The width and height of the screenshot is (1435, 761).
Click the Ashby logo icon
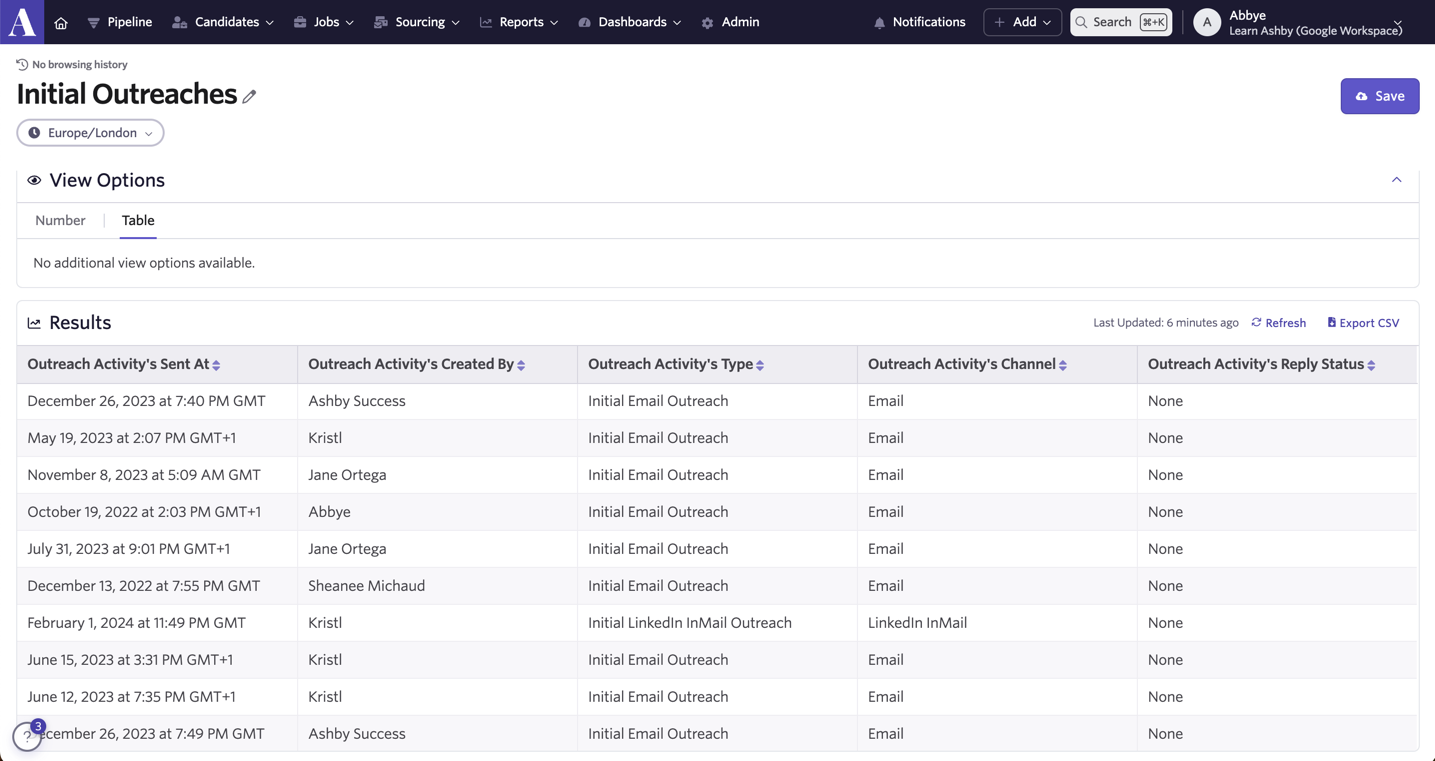22,22
